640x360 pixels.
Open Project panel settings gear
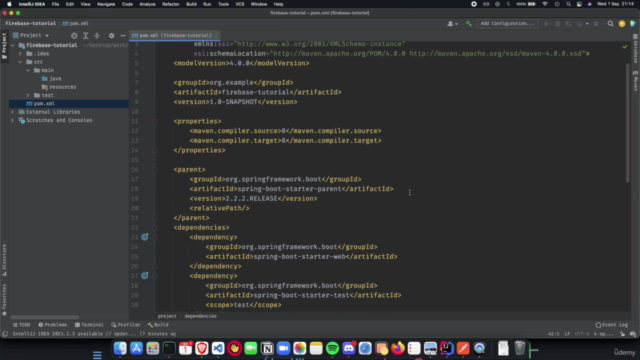pyautogui.click(x=111, y=36)
